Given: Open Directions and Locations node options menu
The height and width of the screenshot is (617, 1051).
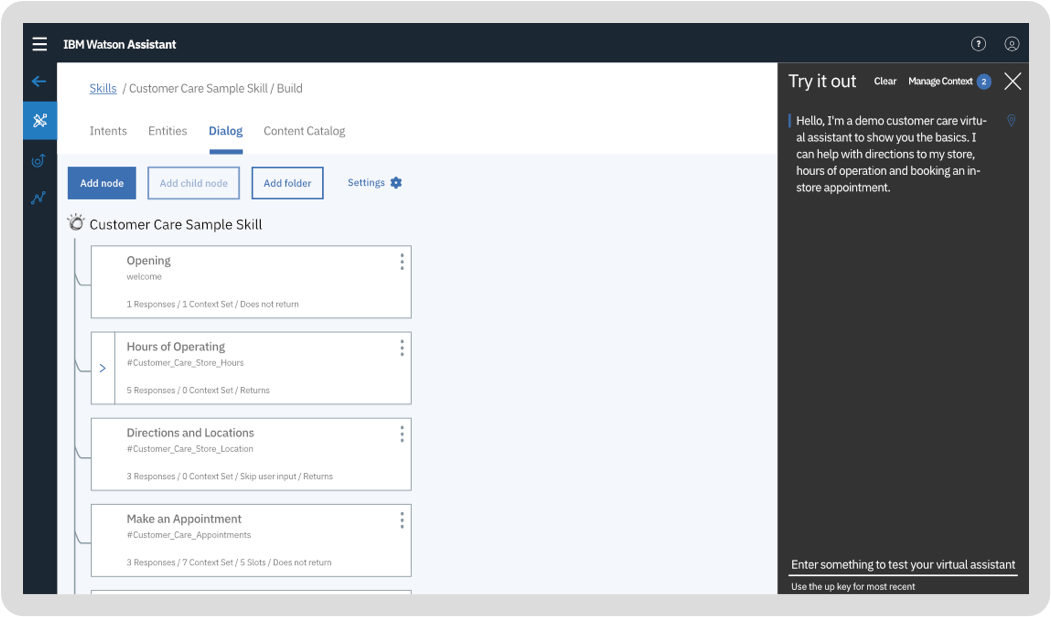Looking at the screenshot, I should click(x=402, y=434).
